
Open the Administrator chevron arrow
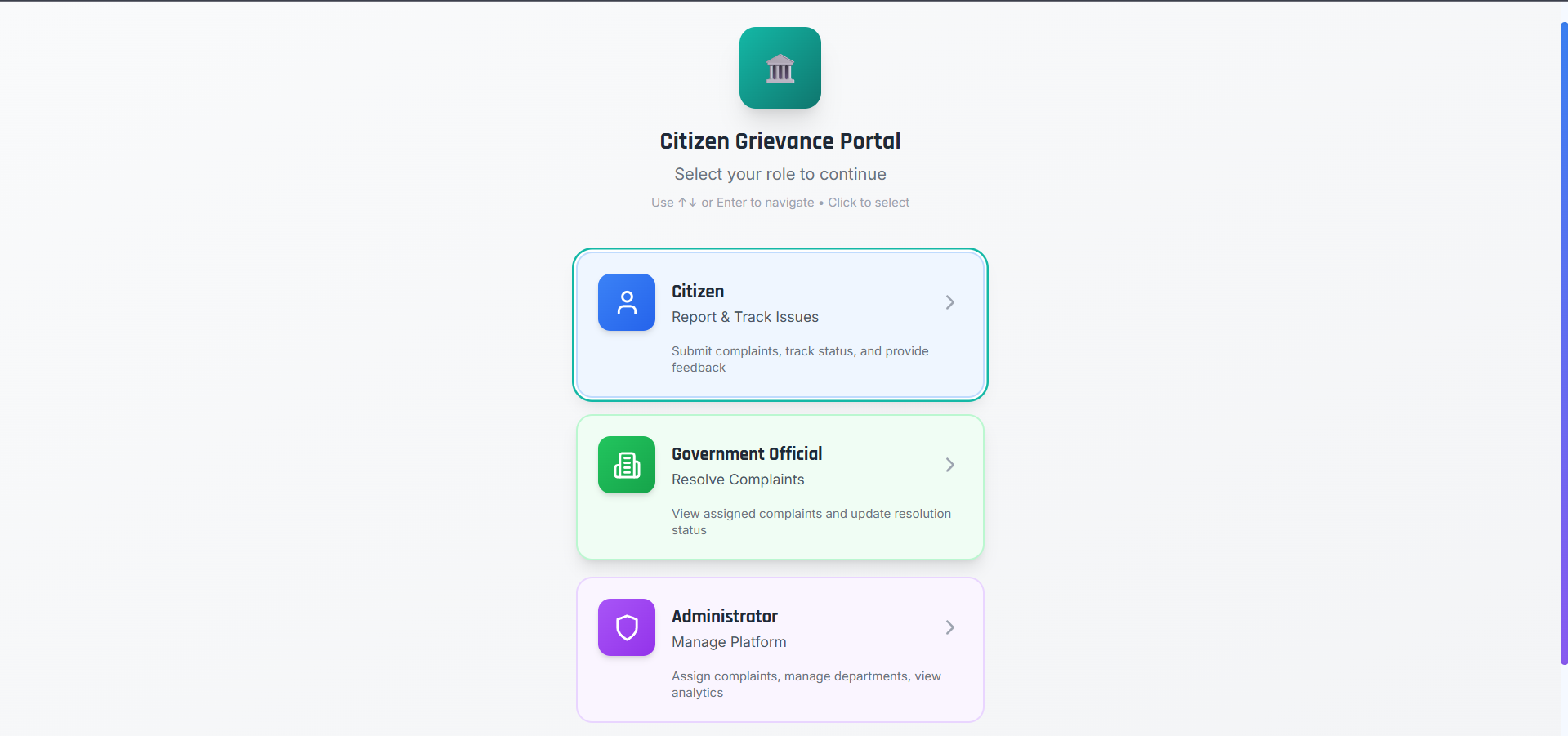tap(949, 627)
